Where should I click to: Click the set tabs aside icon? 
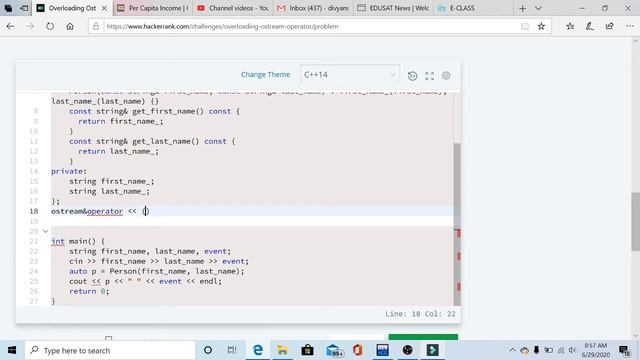coord(24,8)
